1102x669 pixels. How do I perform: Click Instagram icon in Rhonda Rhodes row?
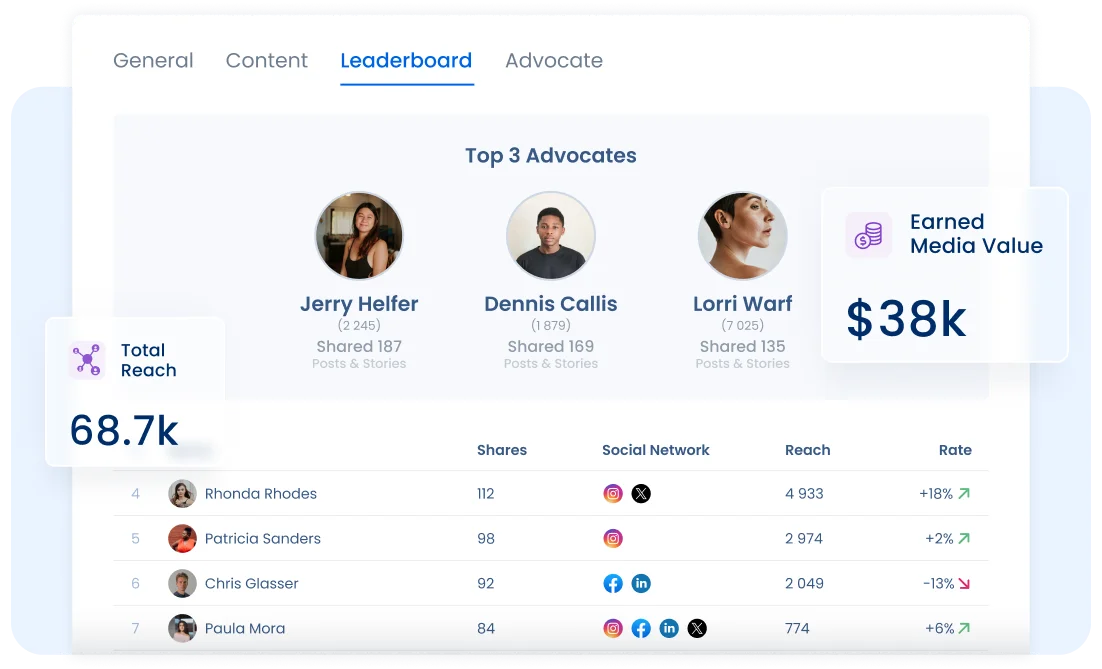(613, 493)
